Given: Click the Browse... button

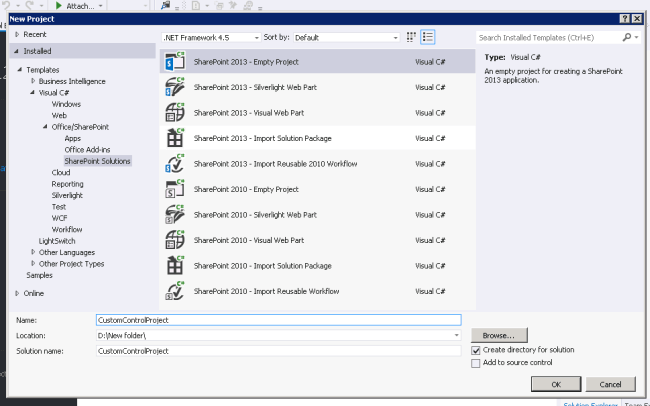Looking at the screenshot, I should (498, 335).
